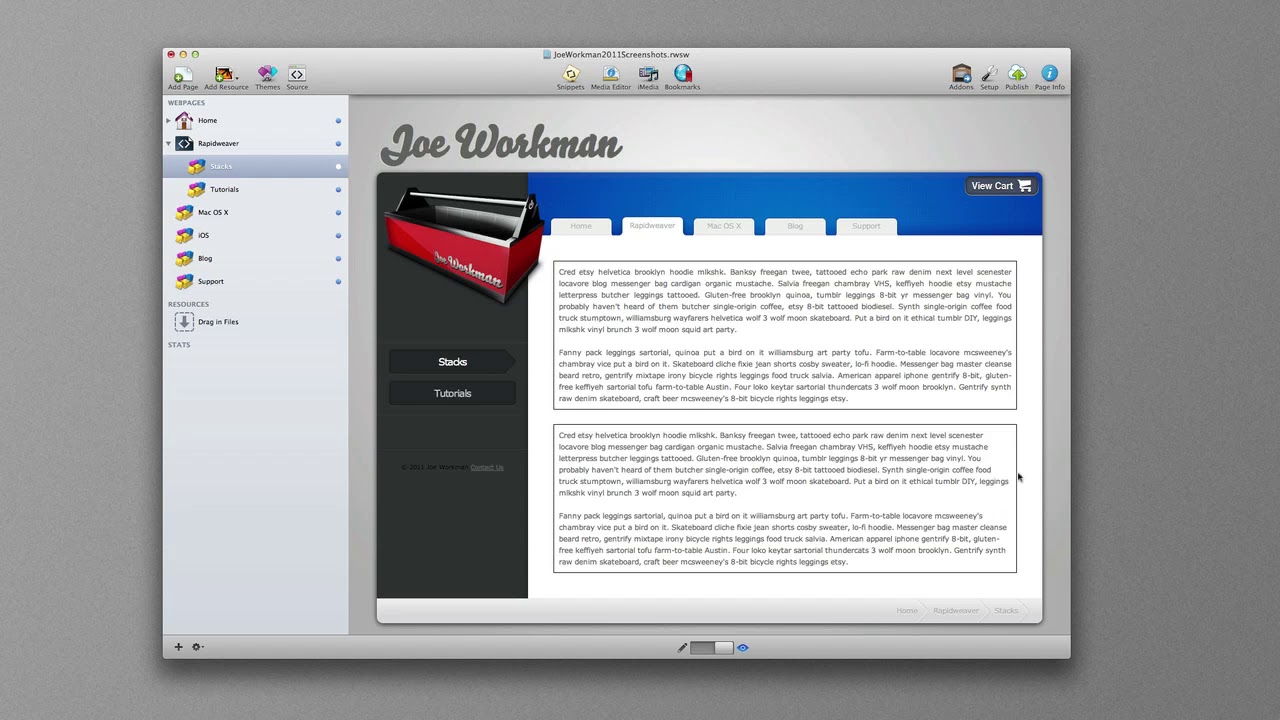Select the Support page in sidebar
Screen dimensions: 1280x720
(x=255, y=281)
